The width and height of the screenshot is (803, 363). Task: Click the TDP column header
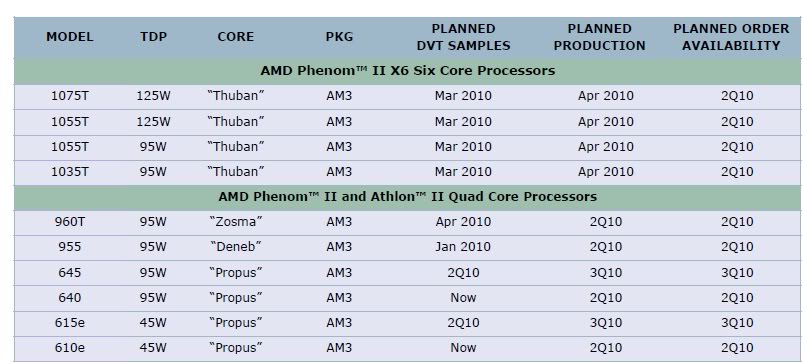(154, 37)
